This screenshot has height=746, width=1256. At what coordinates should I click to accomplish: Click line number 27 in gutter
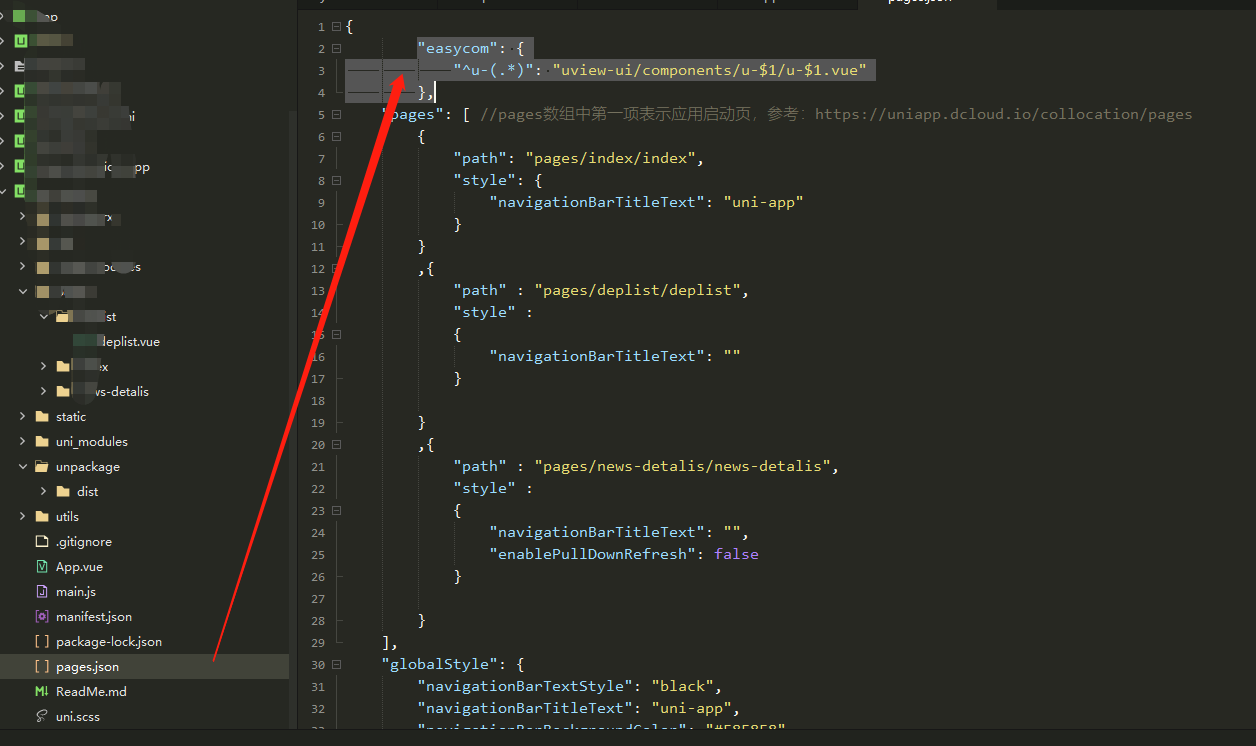click(x=318, y=599)
